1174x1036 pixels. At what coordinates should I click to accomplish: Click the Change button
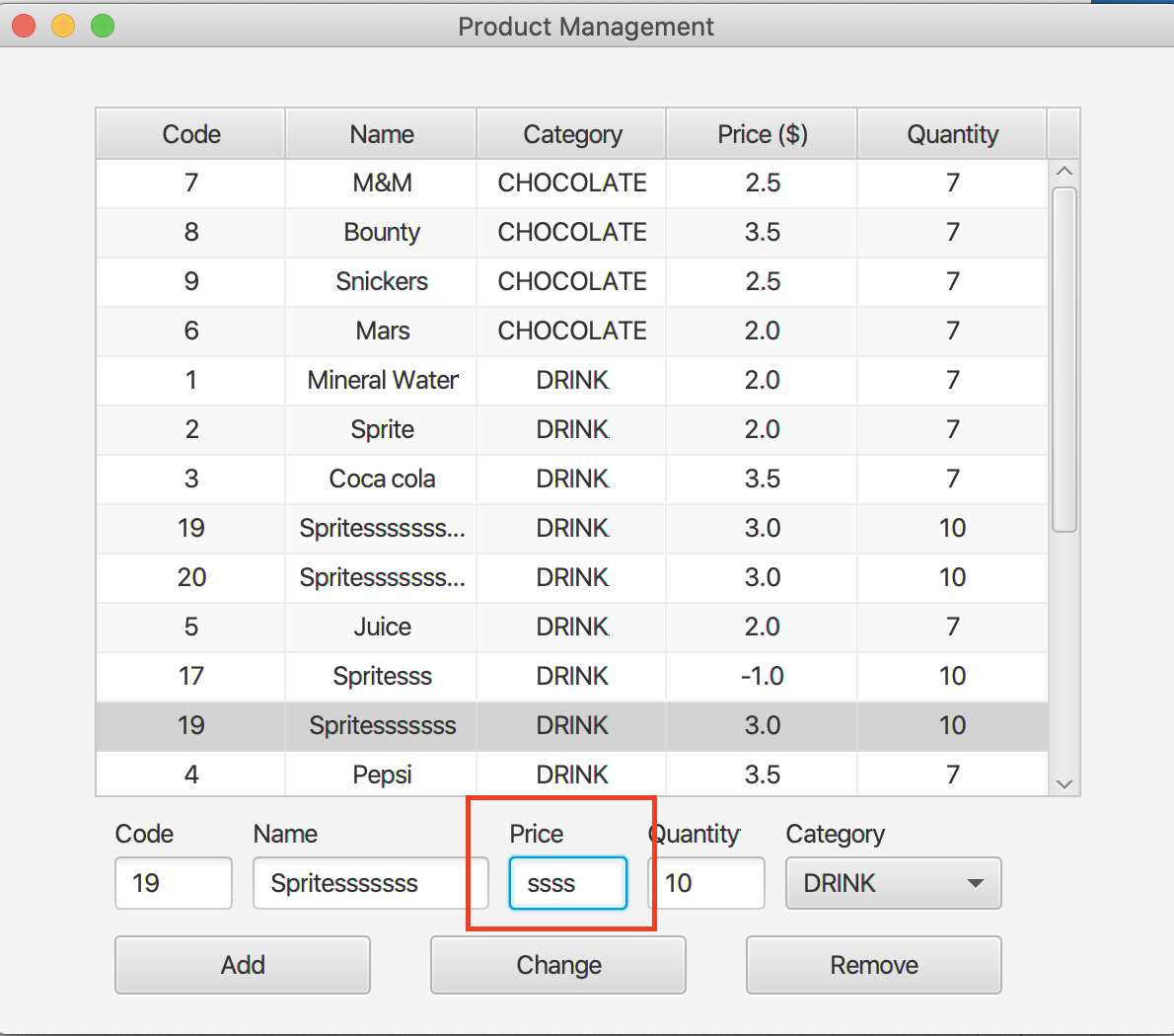coord(558,965)
